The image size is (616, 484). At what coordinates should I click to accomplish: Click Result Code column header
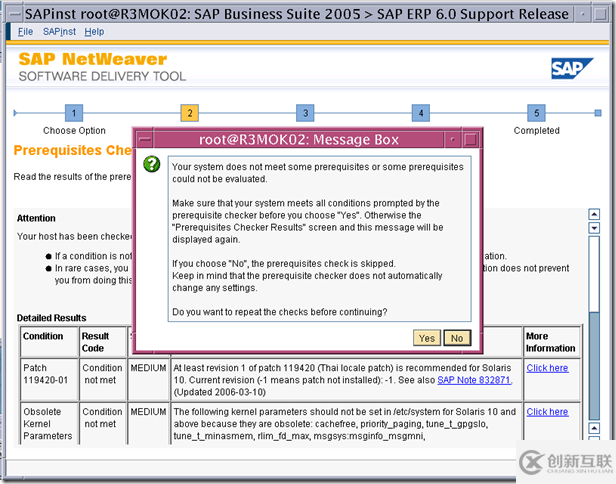[103, 342]
